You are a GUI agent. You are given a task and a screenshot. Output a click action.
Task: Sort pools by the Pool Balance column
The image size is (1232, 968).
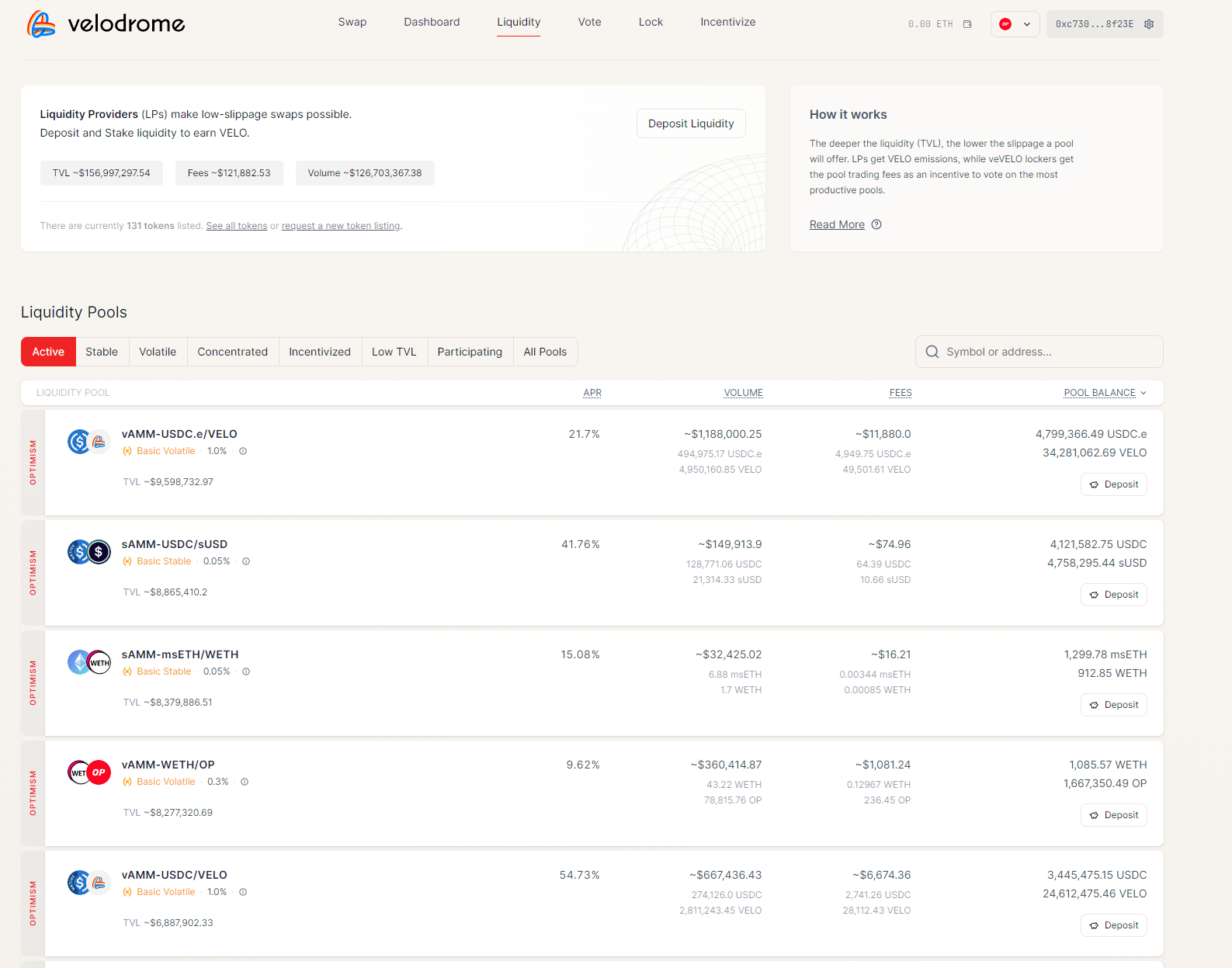(1105, 393)
